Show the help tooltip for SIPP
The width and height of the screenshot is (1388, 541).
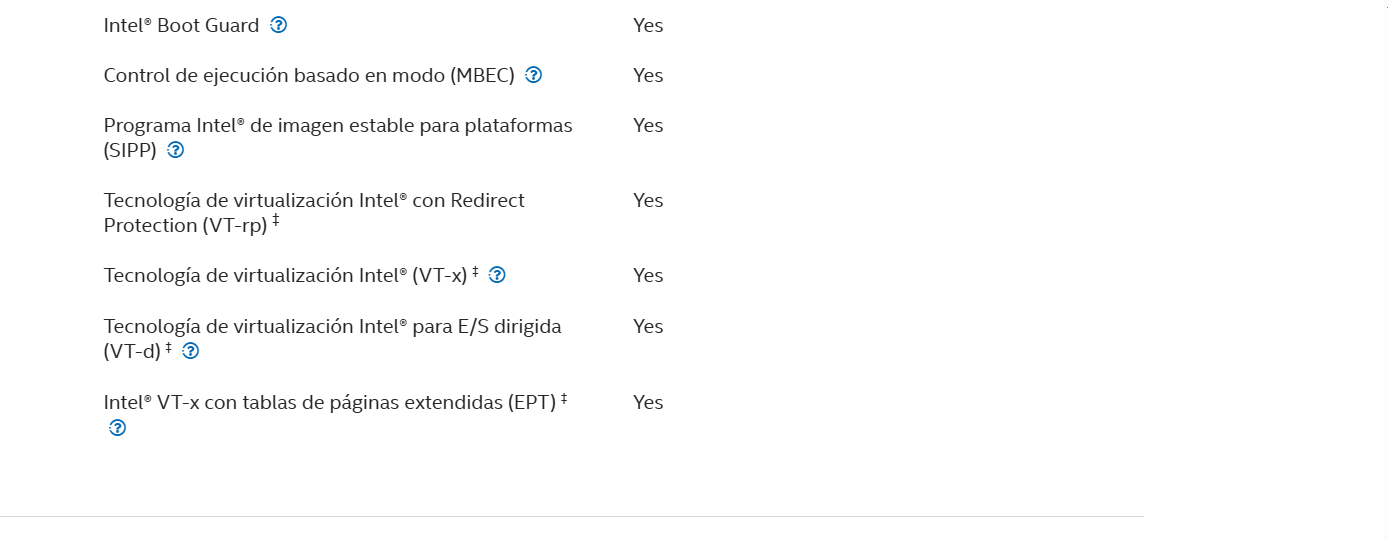[176, 150]
